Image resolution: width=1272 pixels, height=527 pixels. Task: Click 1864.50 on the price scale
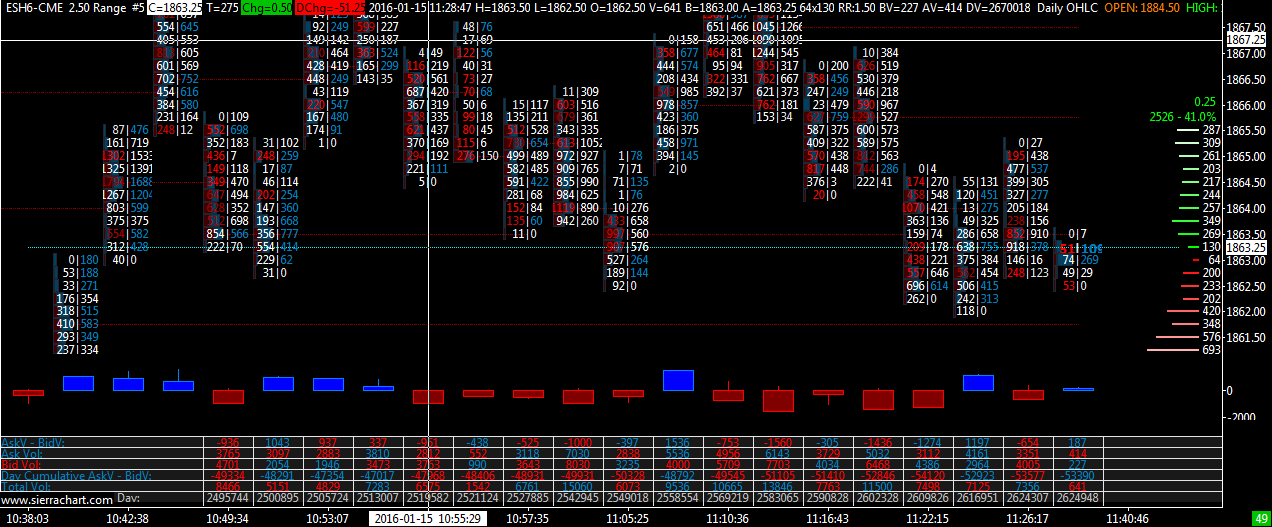pos(1247,183)
